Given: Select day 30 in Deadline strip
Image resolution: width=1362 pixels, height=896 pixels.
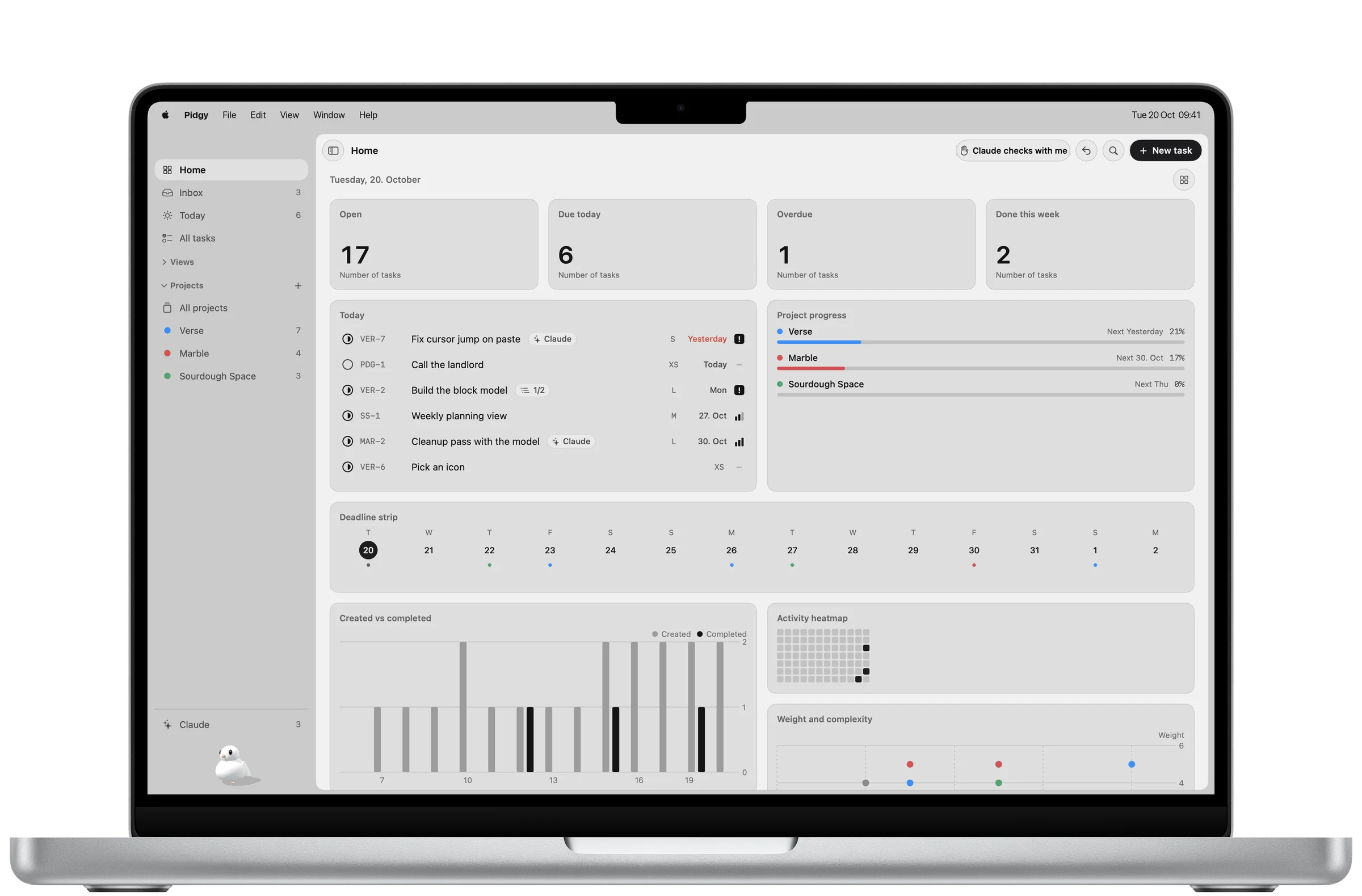Looking at the screenshot, I should tap(973, 550).
